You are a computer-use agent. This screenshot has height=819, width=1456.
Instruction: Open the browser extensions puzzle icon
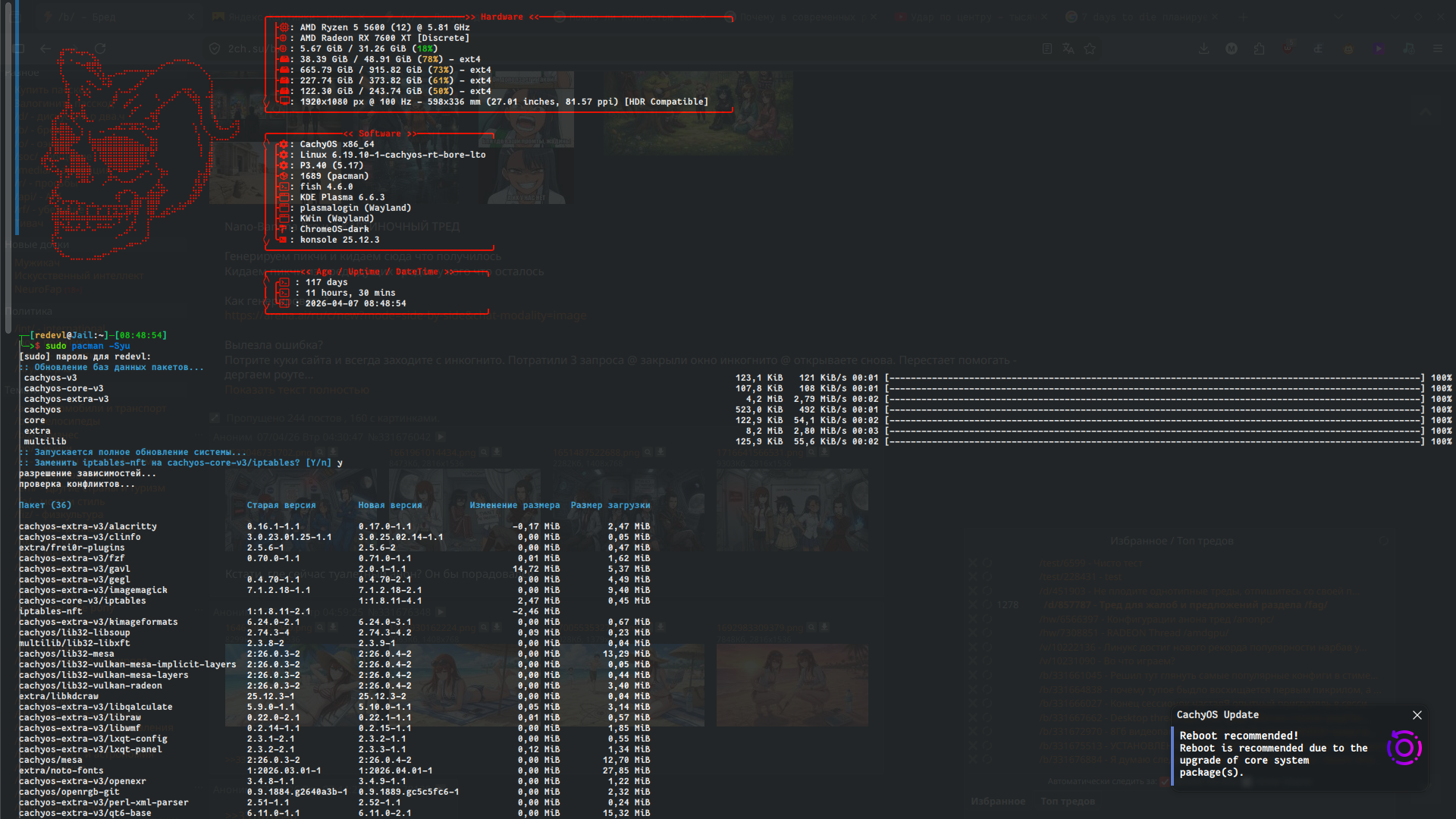click(x=1259, y=49)
